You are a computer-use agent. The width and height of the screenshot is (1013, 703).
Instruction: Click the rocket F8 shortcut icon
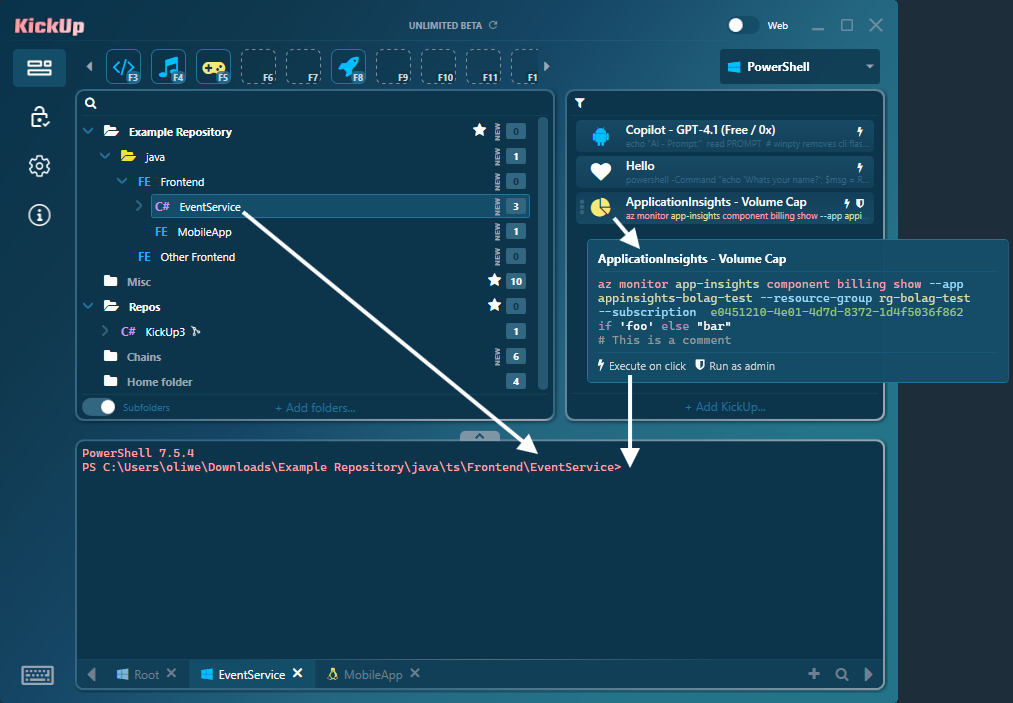(348, 67)
